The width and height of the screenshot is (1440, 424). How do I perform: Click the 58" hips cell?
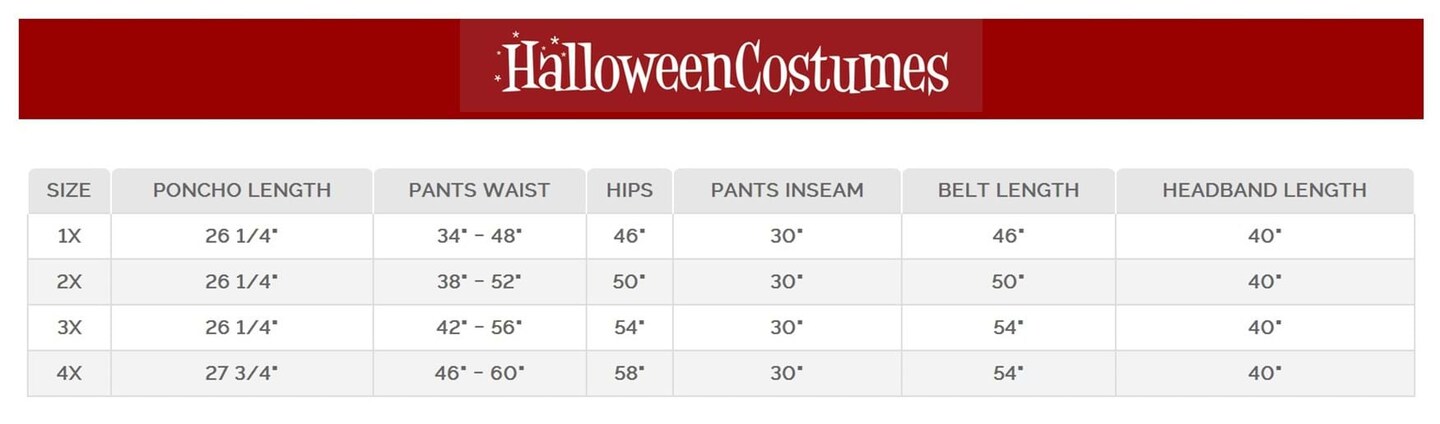point(629,373)
